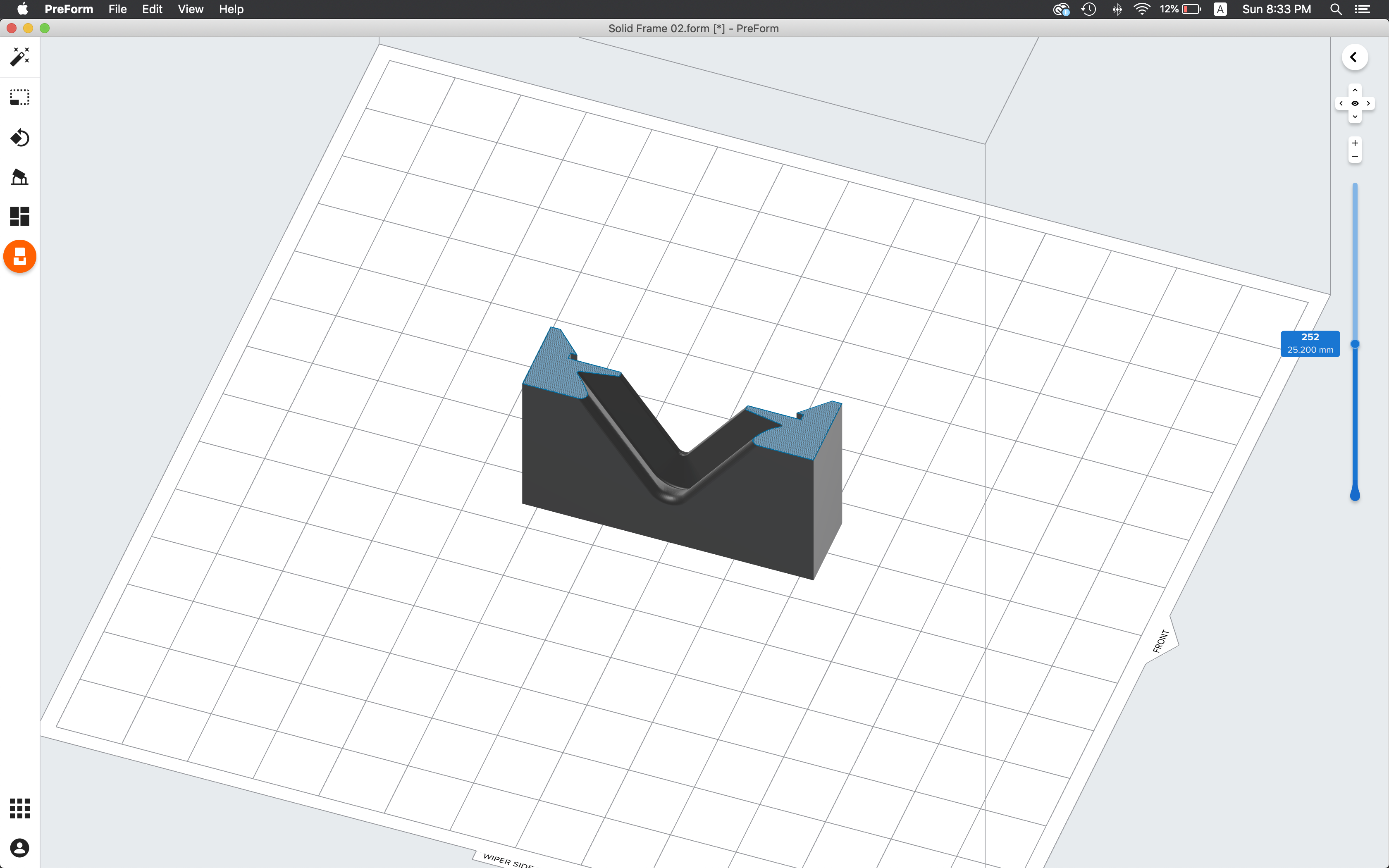Rotate view right with right chevron
This screenshot has height=868, width=1389.
coord(1368,103)
